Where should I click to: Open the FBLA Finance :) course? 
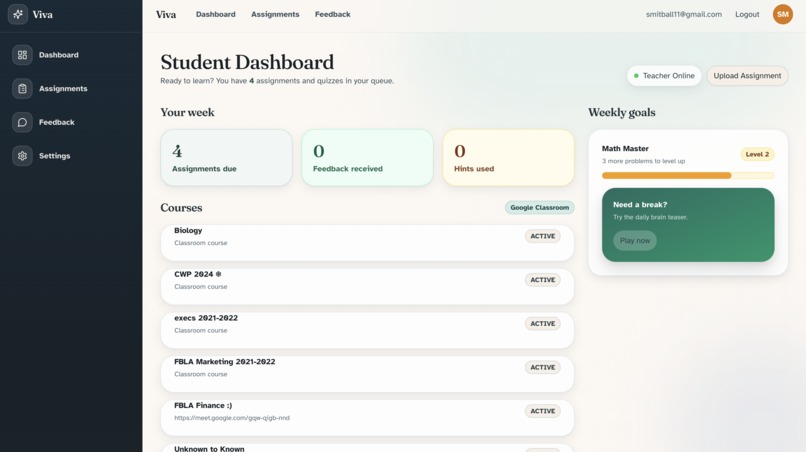367,418
